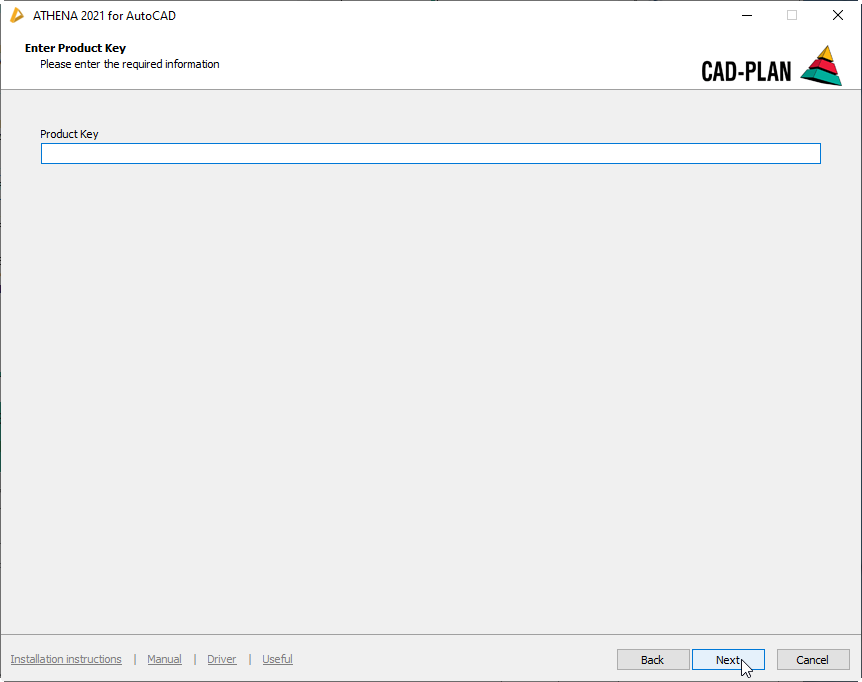Click the CAD-PLAN pyramid logo
Screen dimensions: 862x682
click(x=821, y=66)
